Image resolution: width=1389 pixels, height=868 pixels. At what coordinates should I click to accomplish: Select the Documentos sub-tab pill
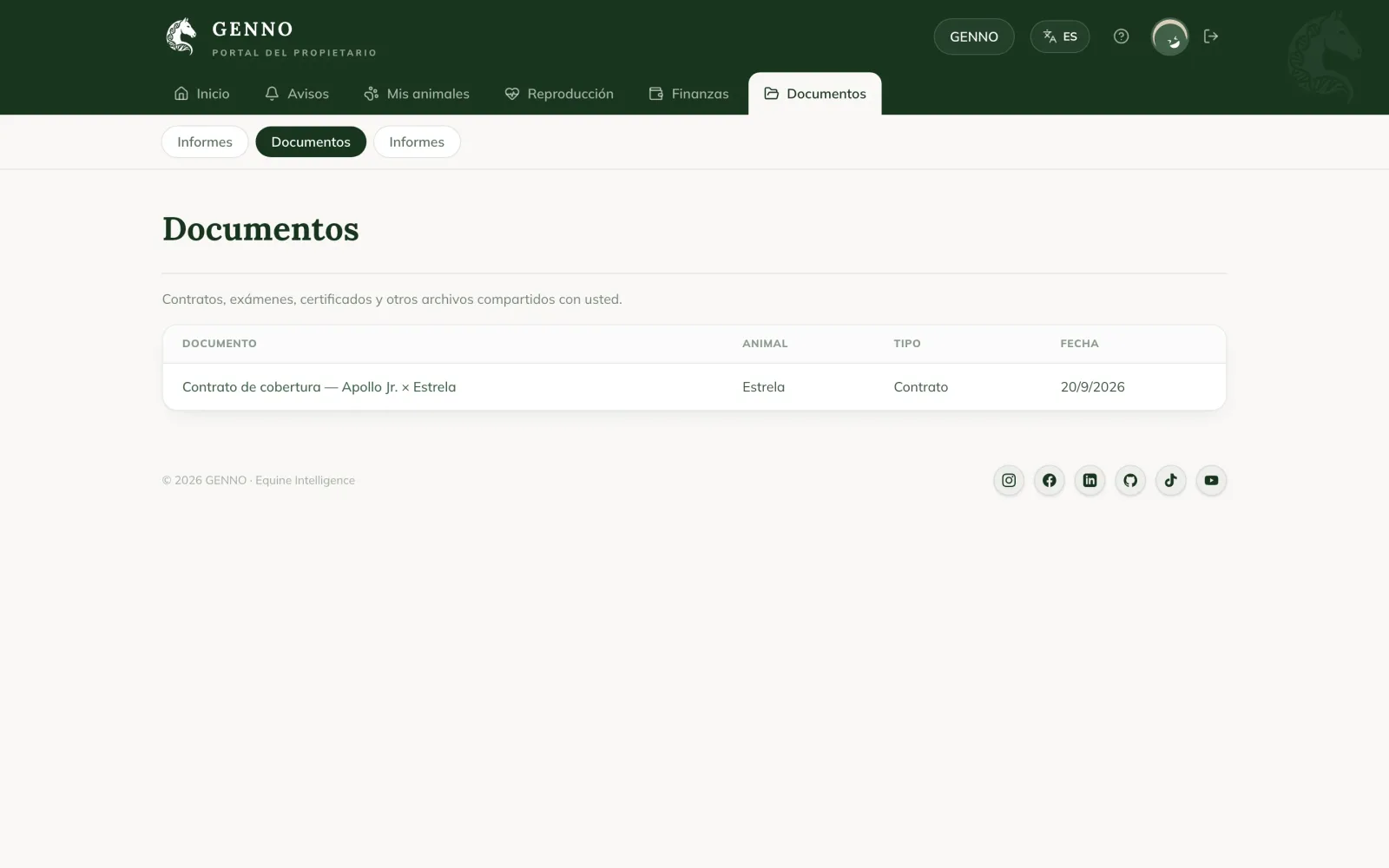pyautogui.click(x=311, y=141)
